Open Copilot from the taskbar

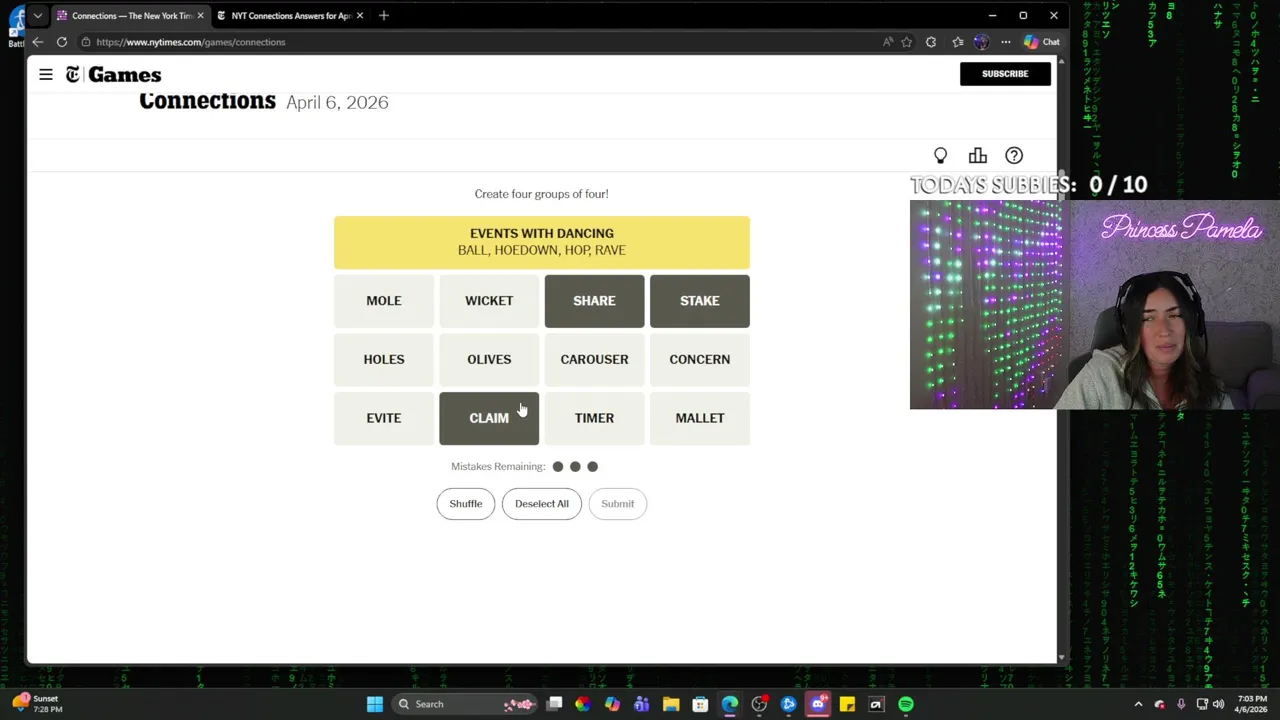coord(612,704)
